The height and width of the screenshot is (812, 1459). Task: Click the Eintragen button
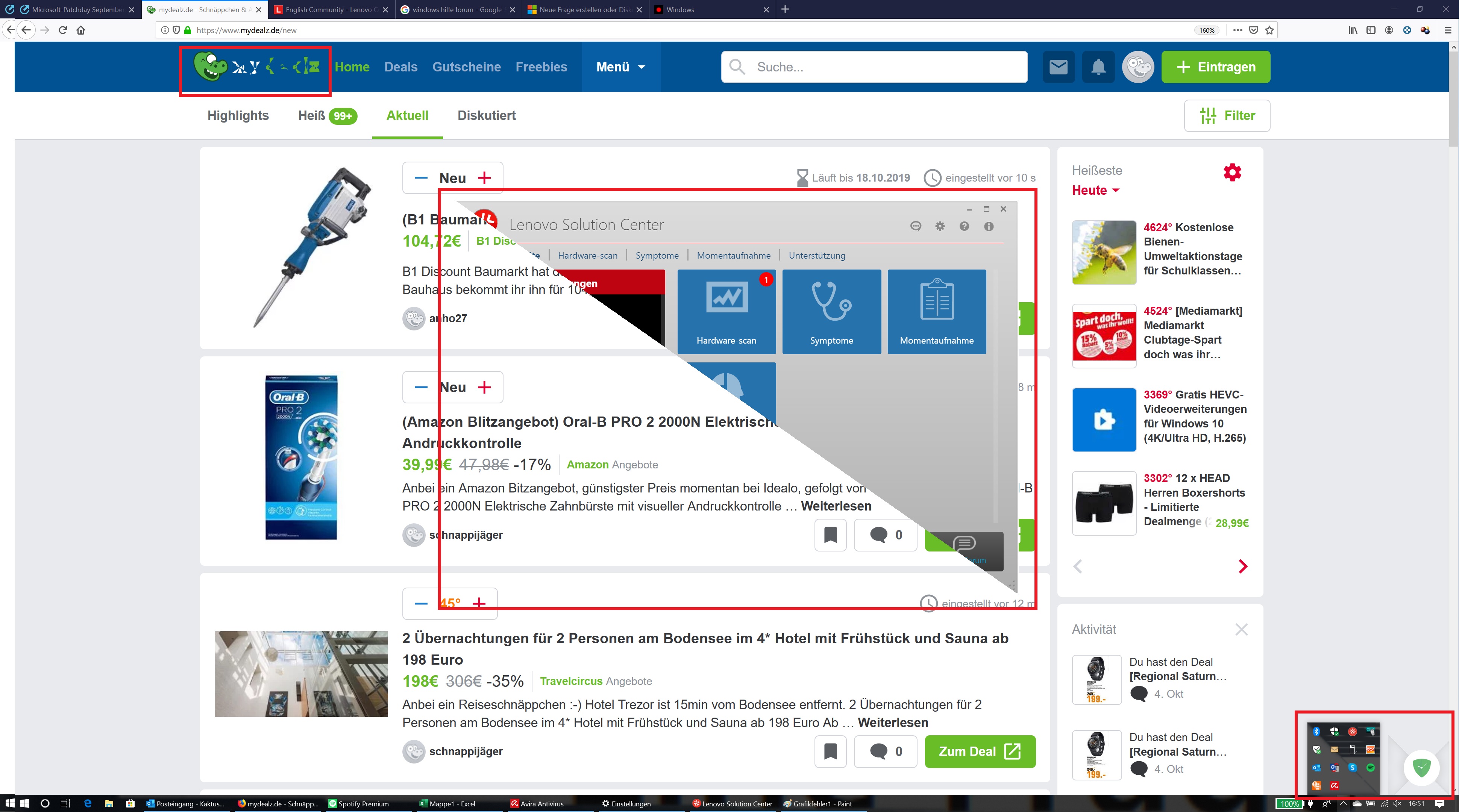tap(1215, 67)
